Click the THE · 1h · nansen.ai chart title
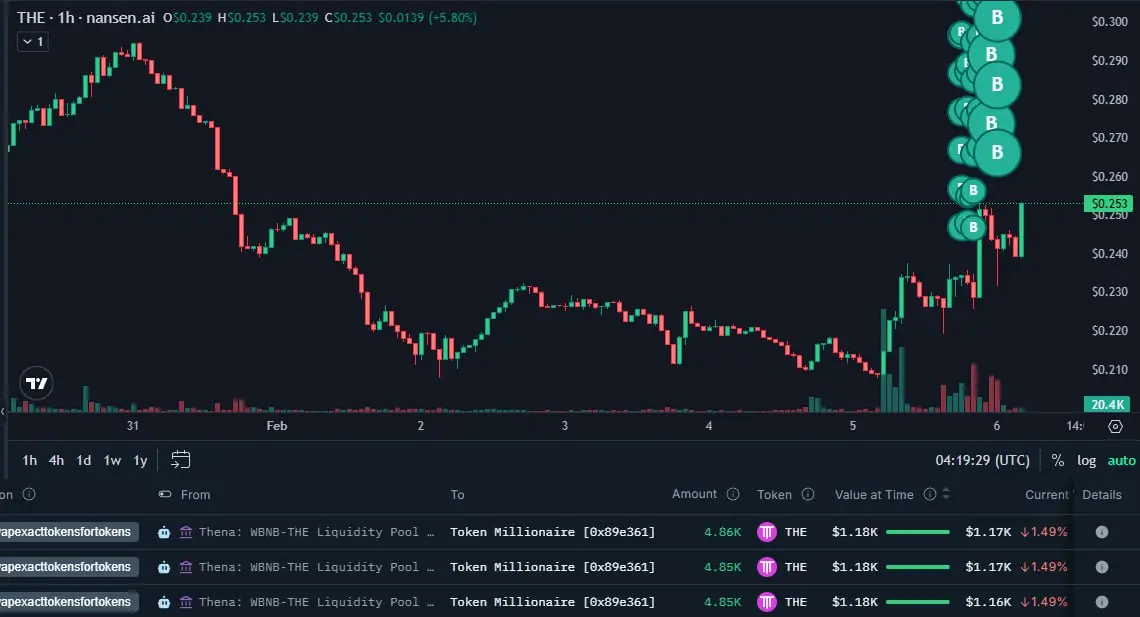 point(86,17)
